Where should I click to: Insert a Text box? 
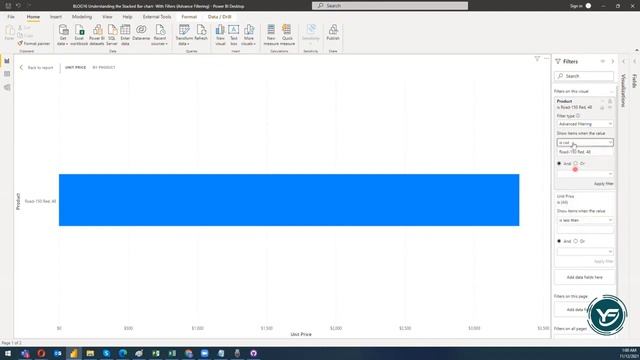click(233, 35)
